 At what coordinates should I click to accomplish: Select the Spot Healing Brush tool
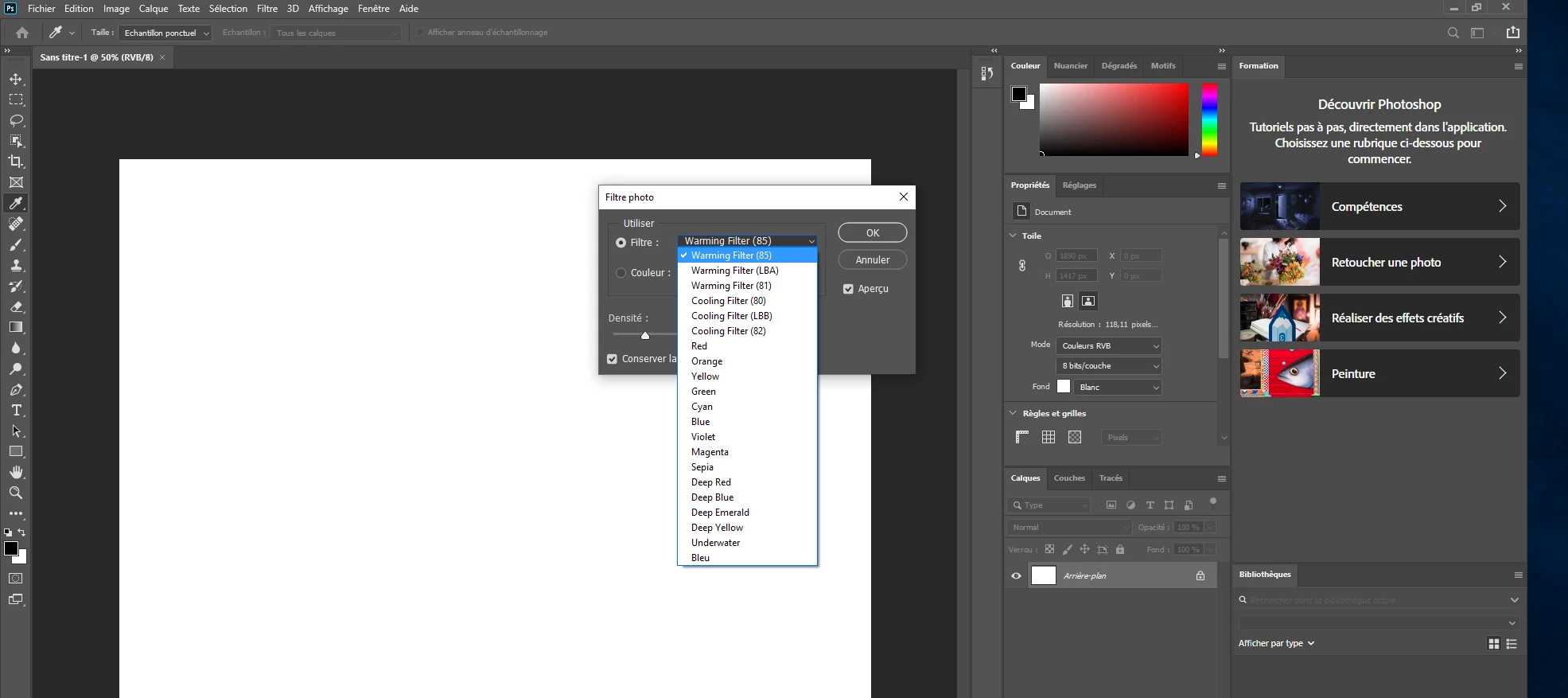(x=16, y=224)
